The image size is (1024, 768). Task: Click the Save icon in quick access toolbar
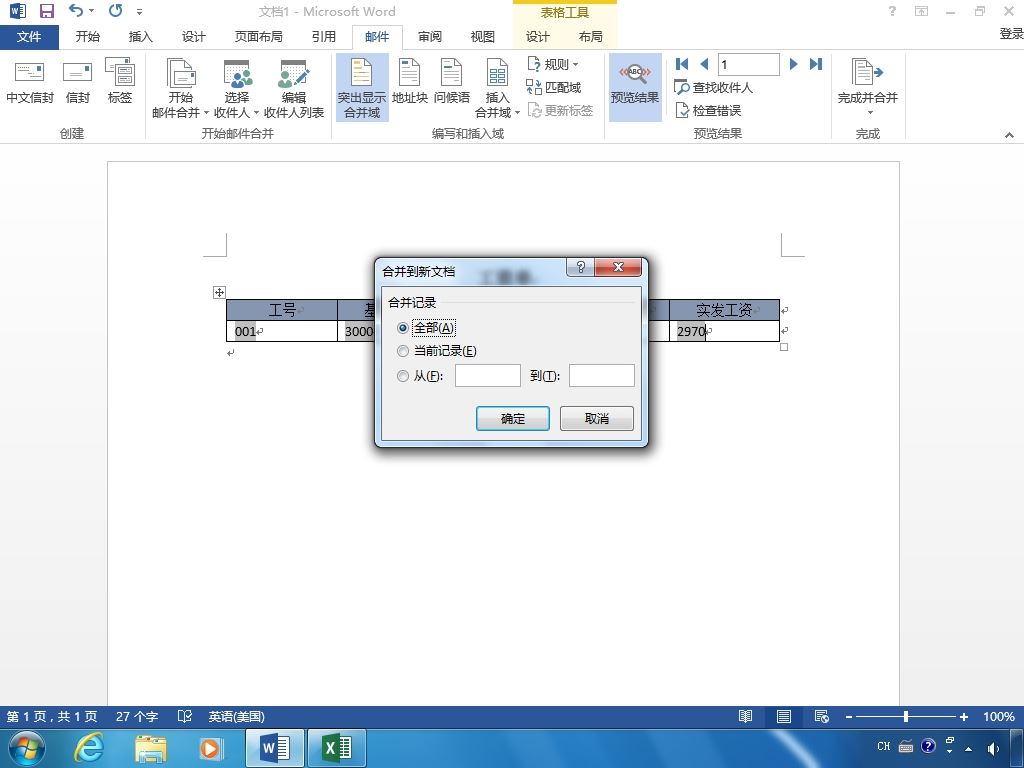coord(46,11)
